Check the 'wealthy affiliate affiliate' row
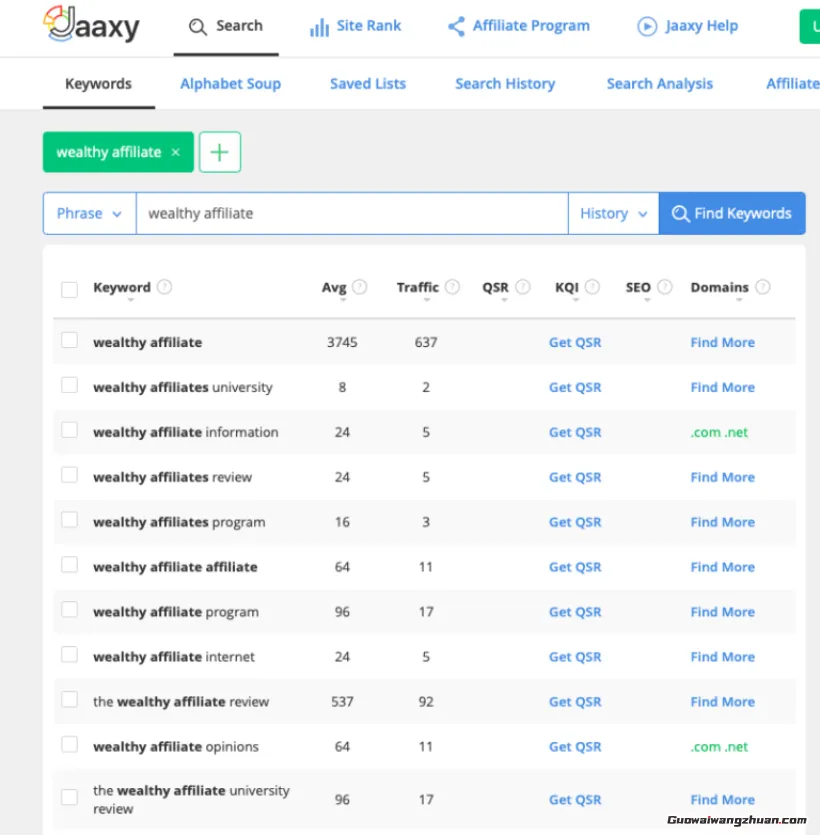The image size is (820, 835). click(x=69, y=564)
